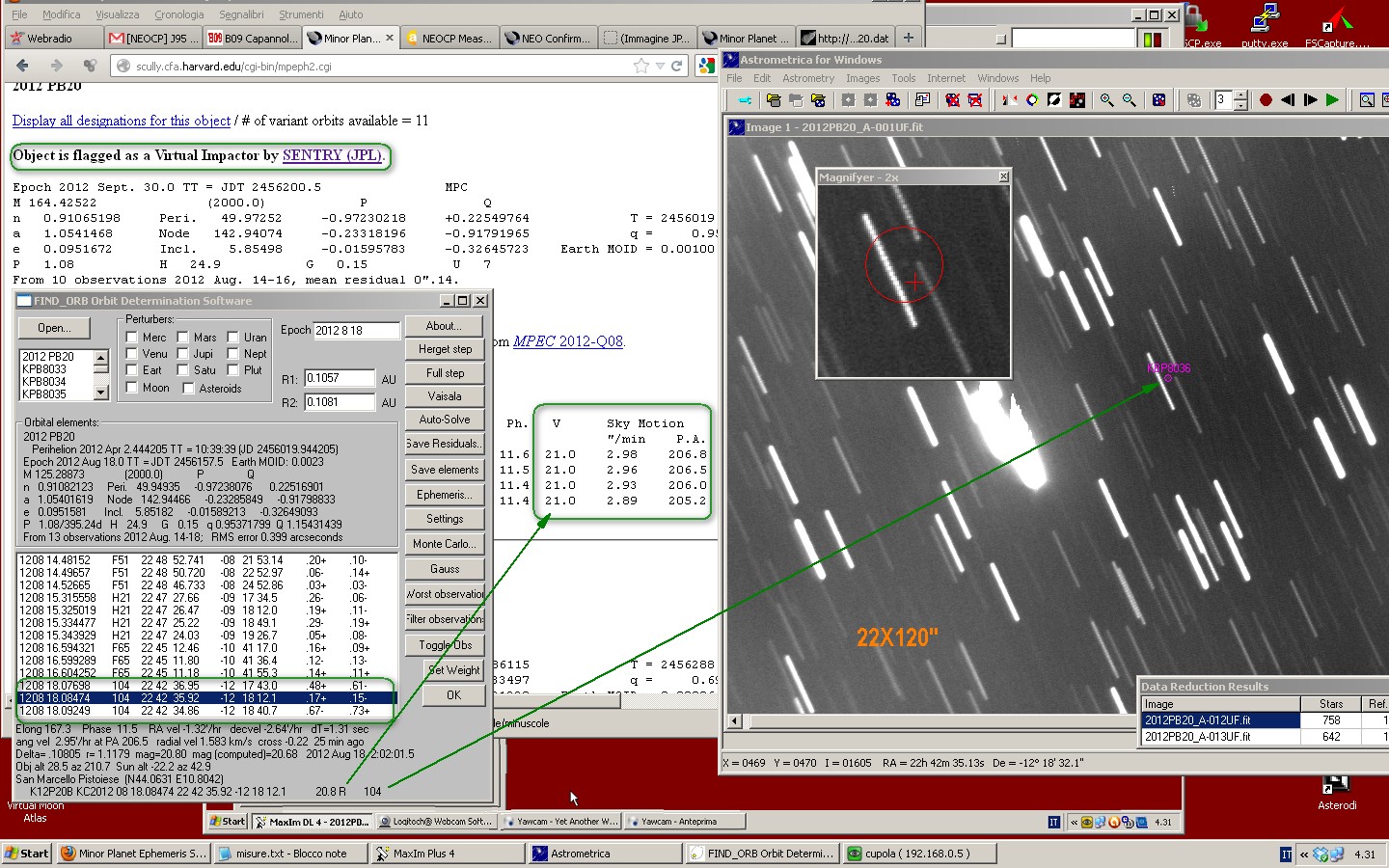Toggle the Merc perturber checkbox

(x=131, y=338)
